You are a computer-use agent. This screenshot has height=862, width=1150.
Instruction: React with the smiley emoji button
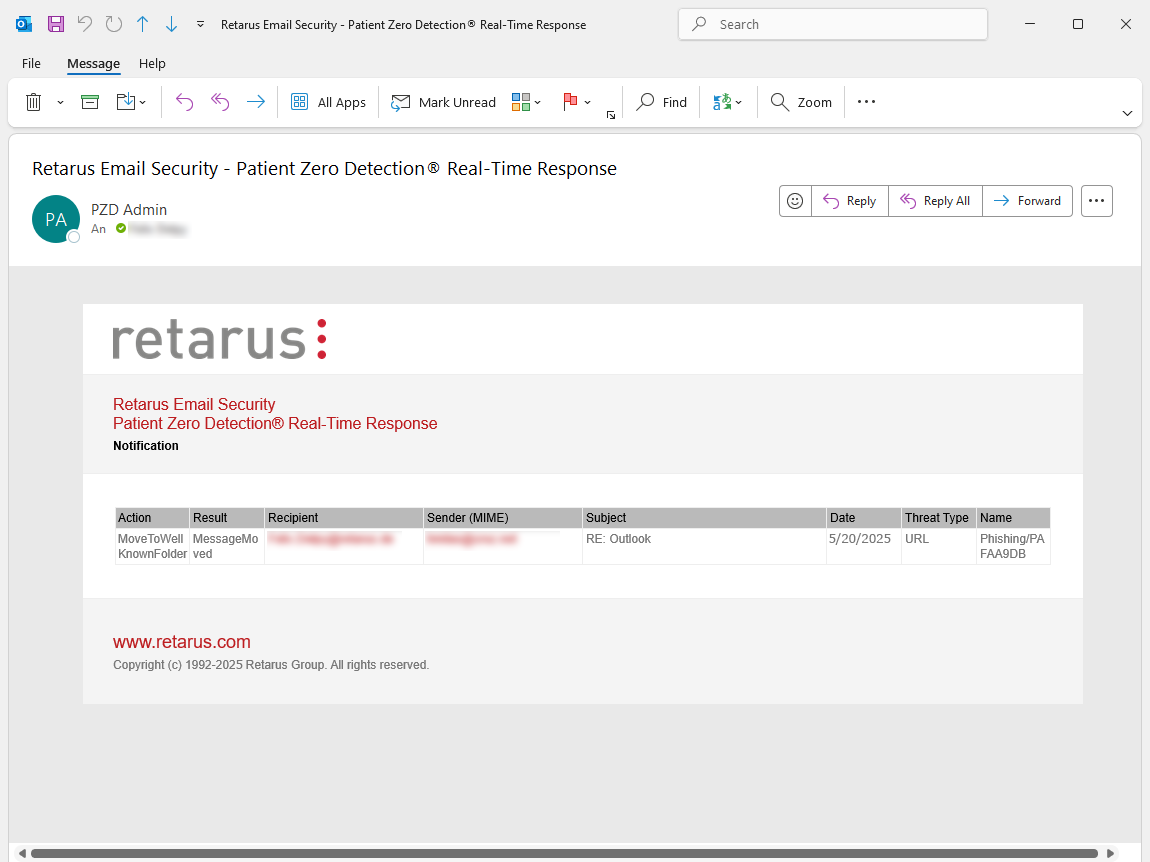click(x=795, y=201)
